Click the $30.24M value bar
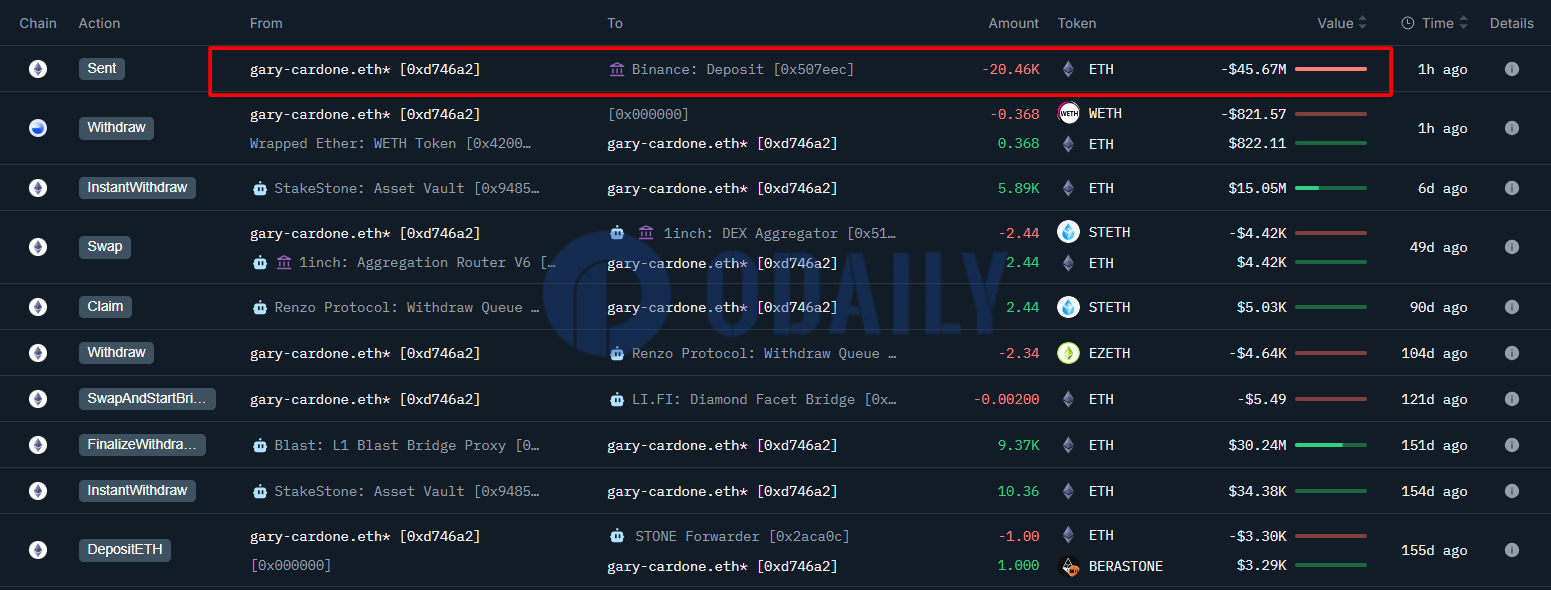 1330,445
